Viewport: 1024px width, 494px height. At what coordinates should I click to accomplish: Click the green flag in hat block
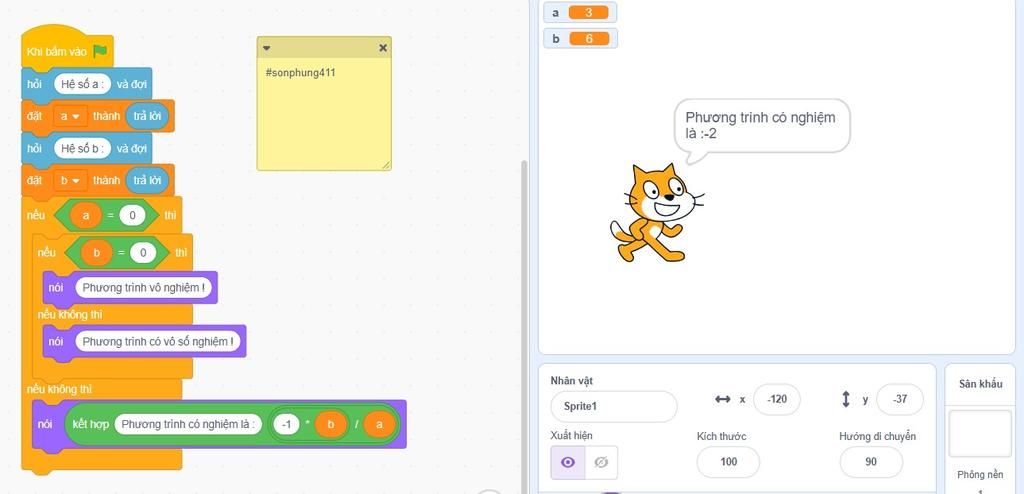[100, 52]
